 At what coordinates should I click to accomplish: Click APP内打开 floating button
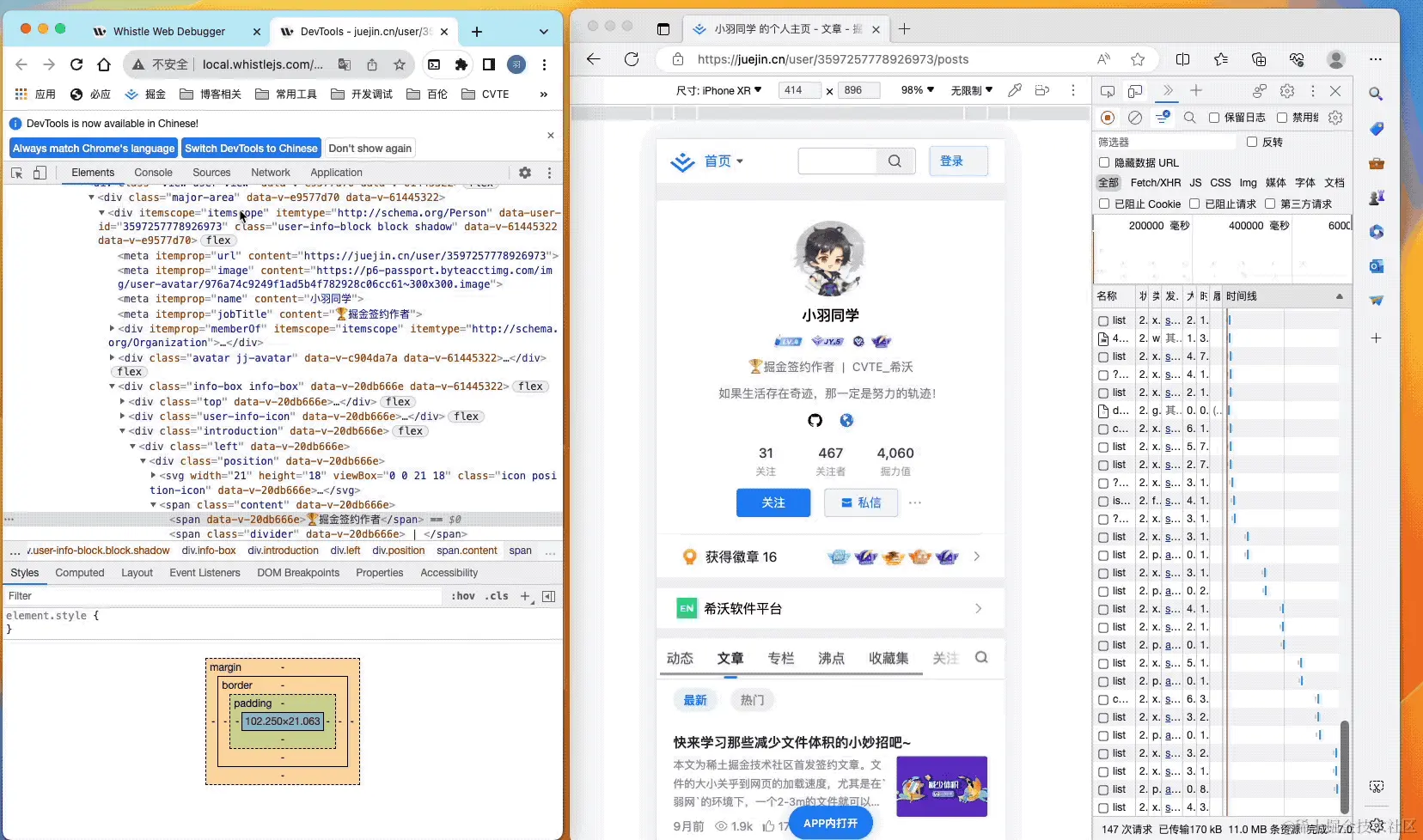pyautogui.click(x=830, y=823)
